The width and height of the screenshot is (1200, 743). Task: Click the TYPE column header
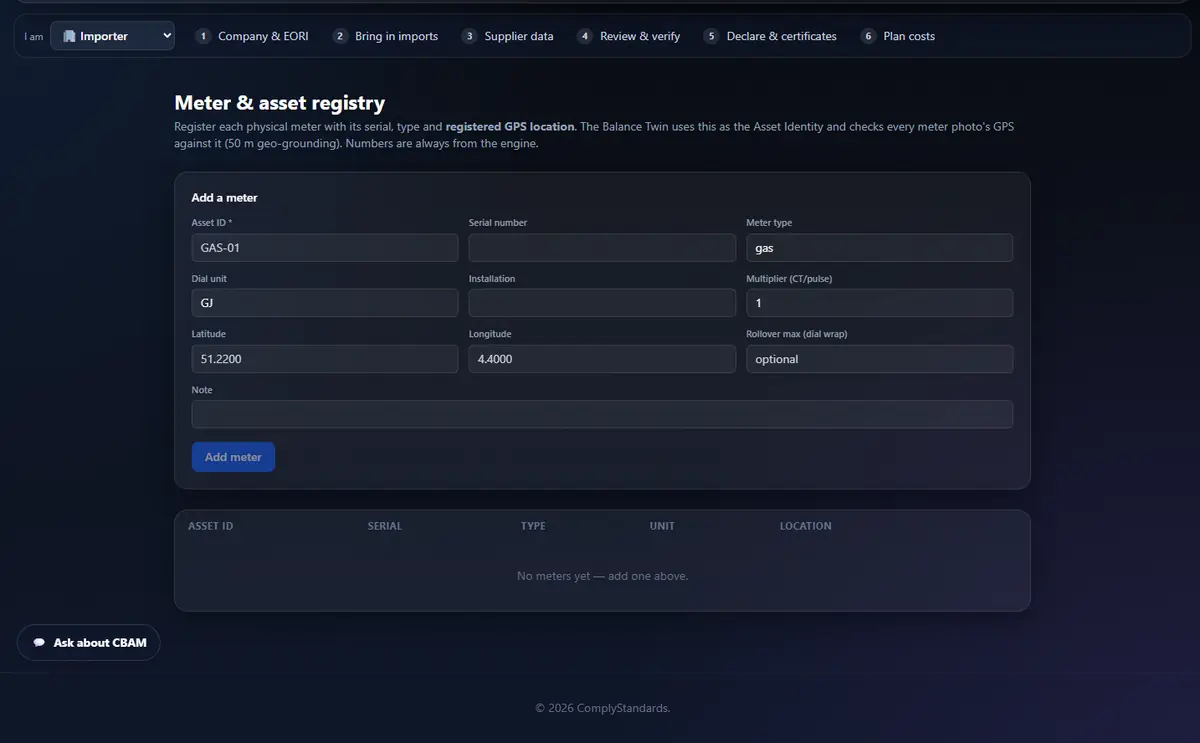(x=533, y=526)
